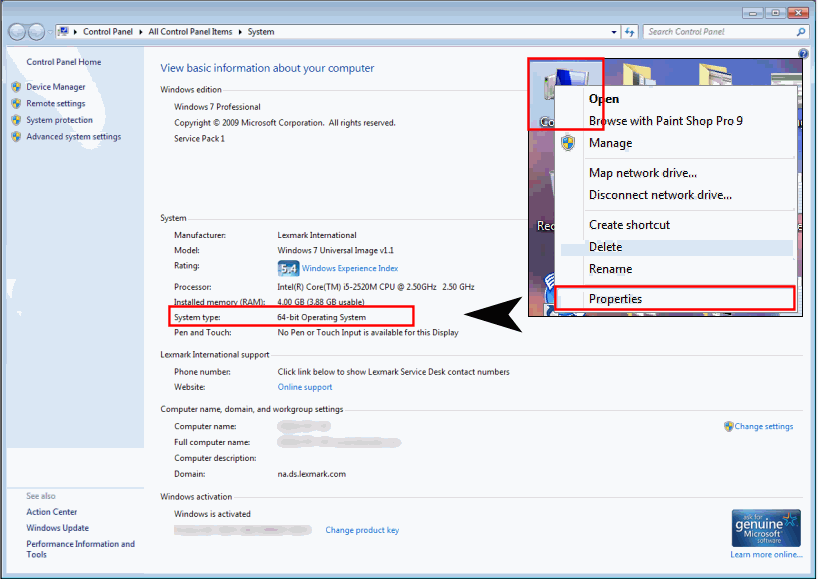The image size is (818, 579).
Task: Open Windows Experience Index link
Action: pos(350,268)
